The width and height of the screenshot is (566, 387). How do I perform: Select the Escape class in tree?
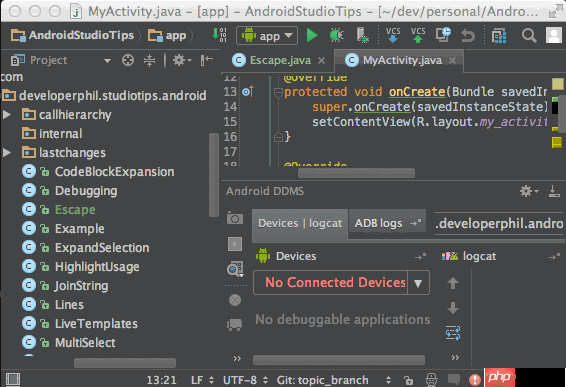click(x=58, y=210)
